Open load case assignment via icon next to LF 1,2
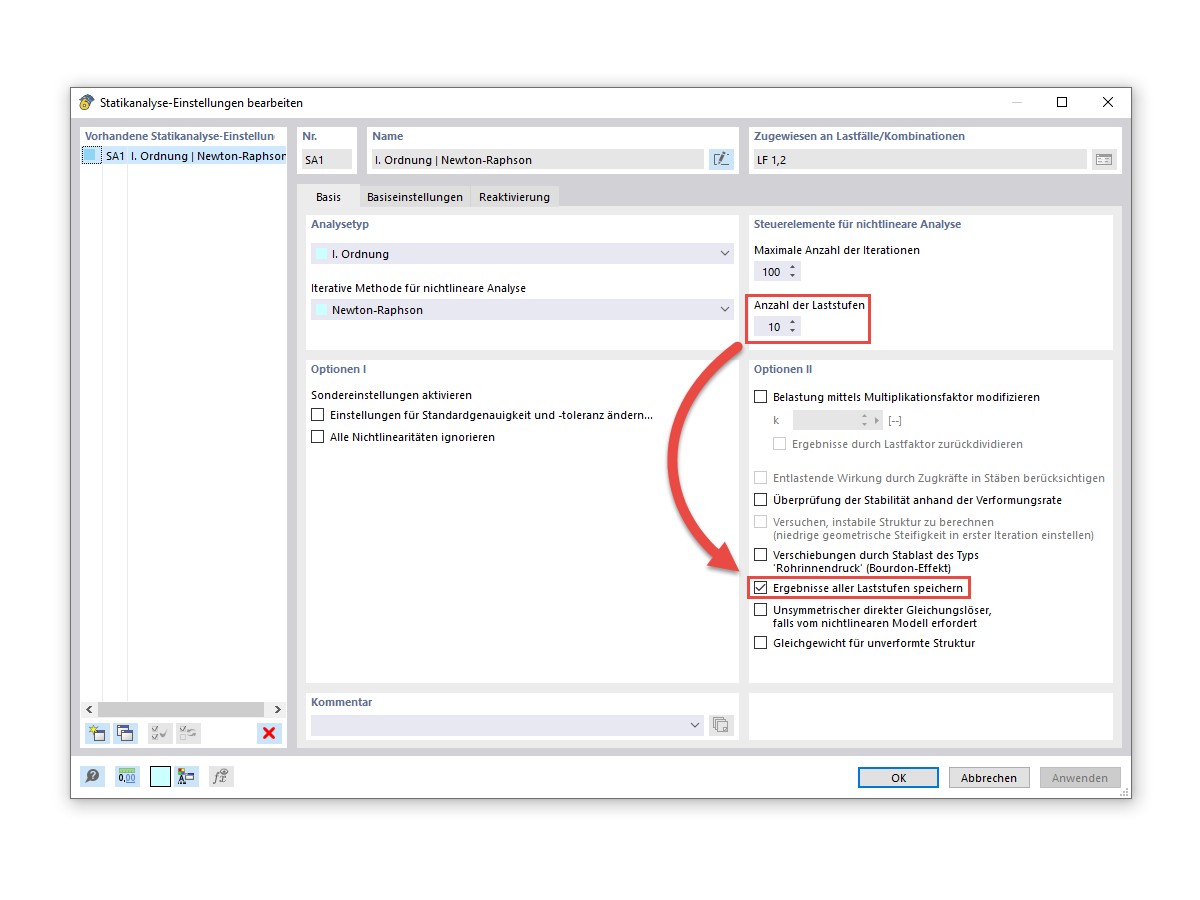1200x900 pixels. click(1104, 158)
